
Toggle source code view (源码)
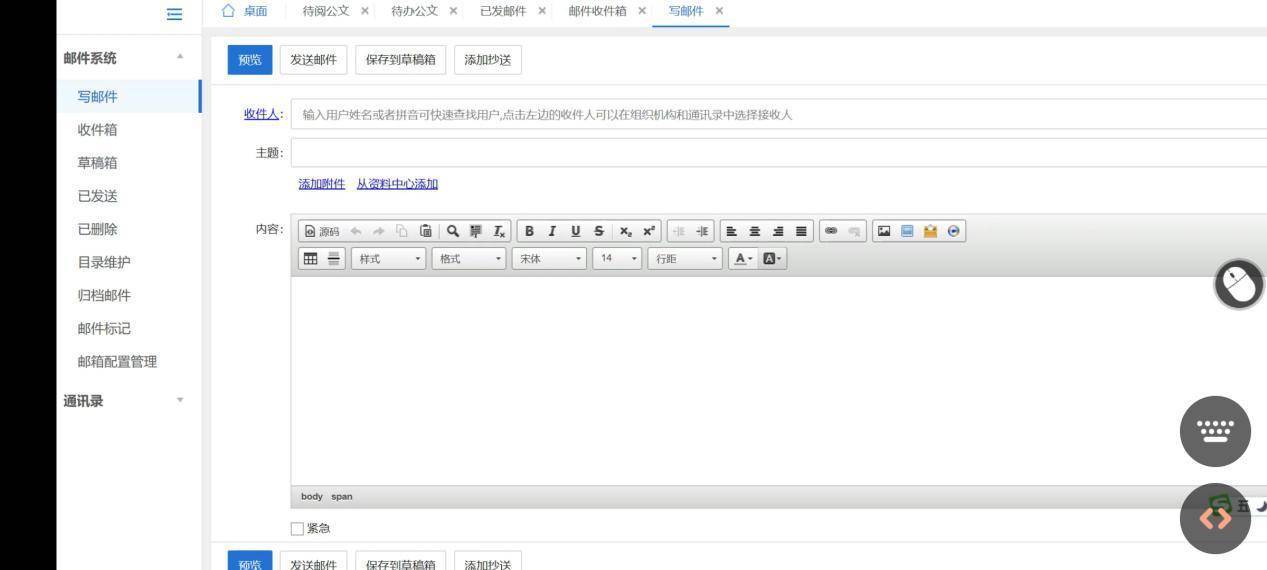point(322,231)
